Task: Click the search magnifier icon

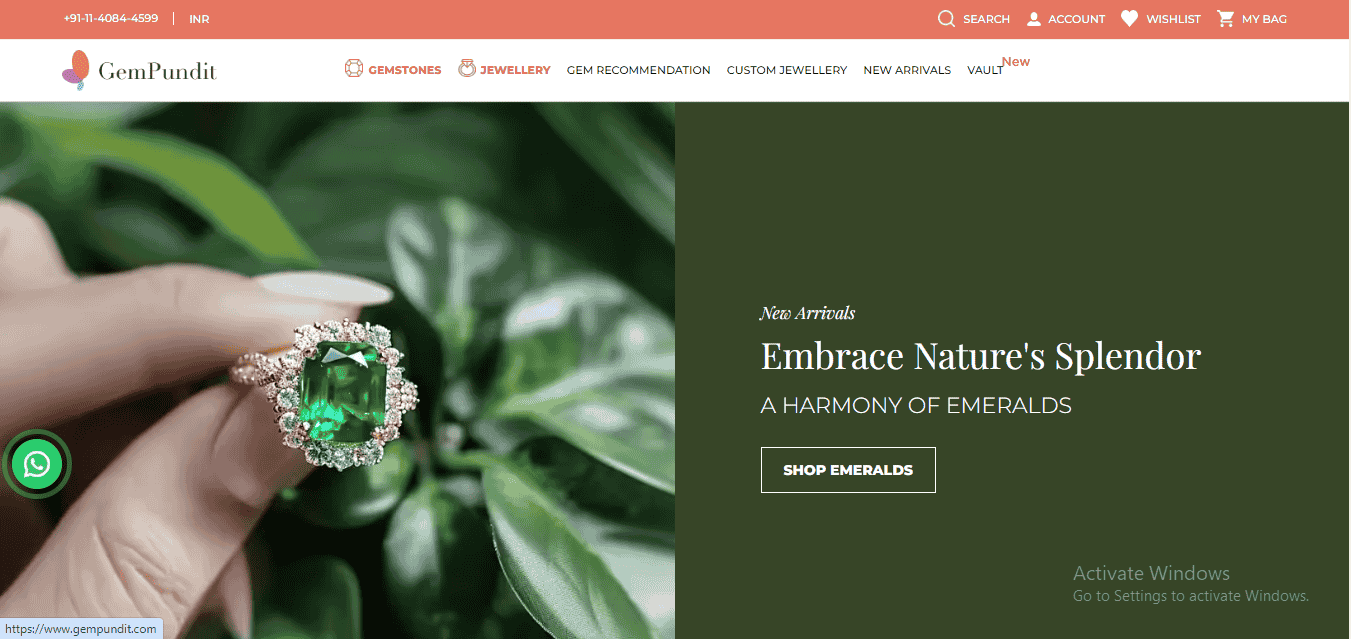Action: tap(946, 19)
